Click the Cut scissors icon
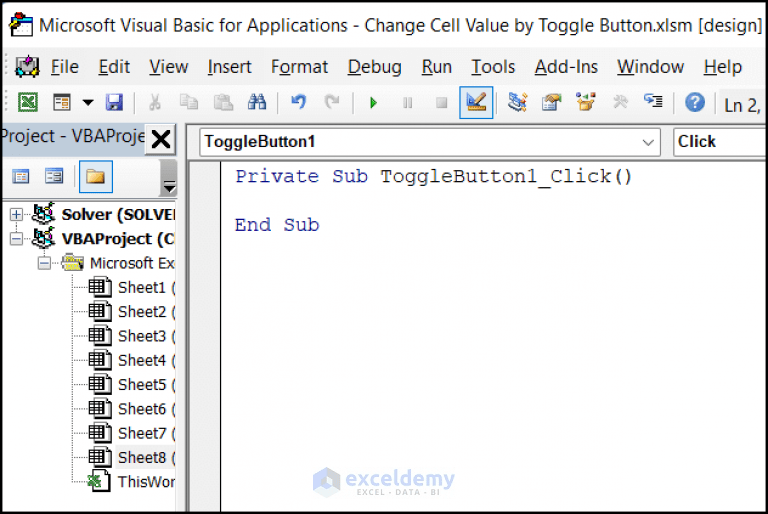The width and height of the screenshot is (768, 514). [155, 102]
